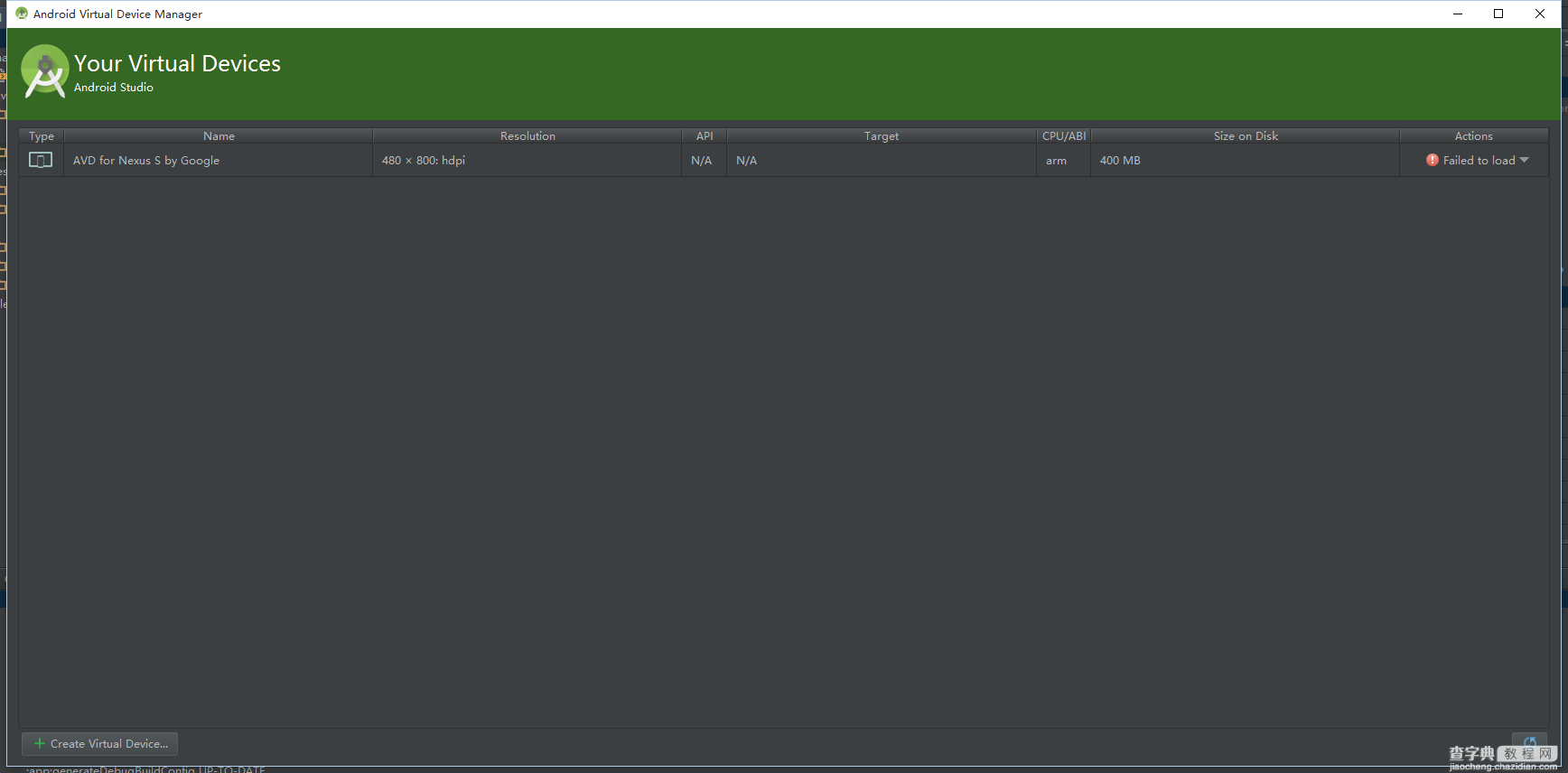Image resolution: width=1568 pixels, height=773 pixels.
Task: Sort by the Resolution column header
Action: (527, 135)
